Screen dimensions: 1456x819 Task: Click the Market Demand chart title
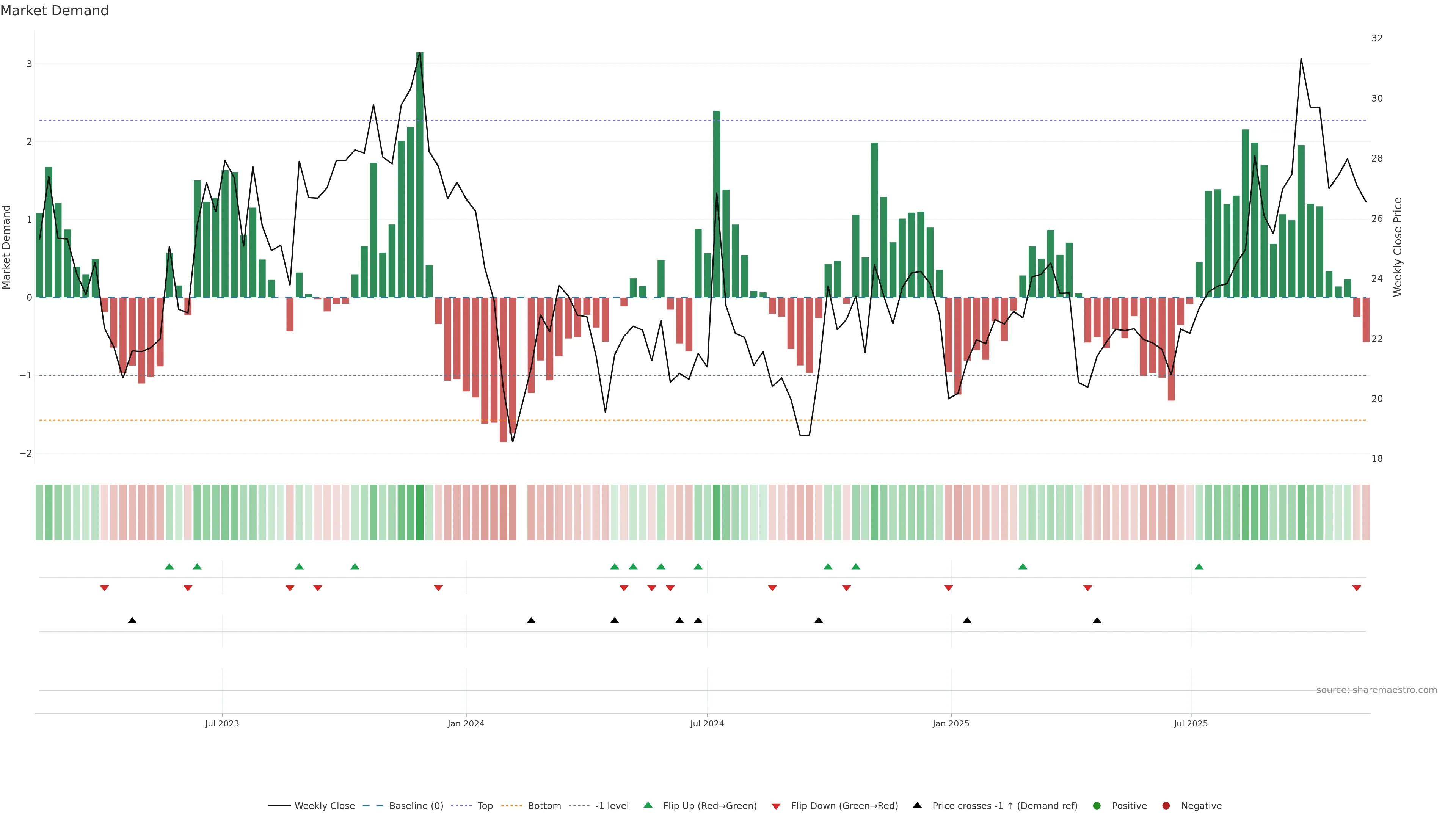click(54, 11)
